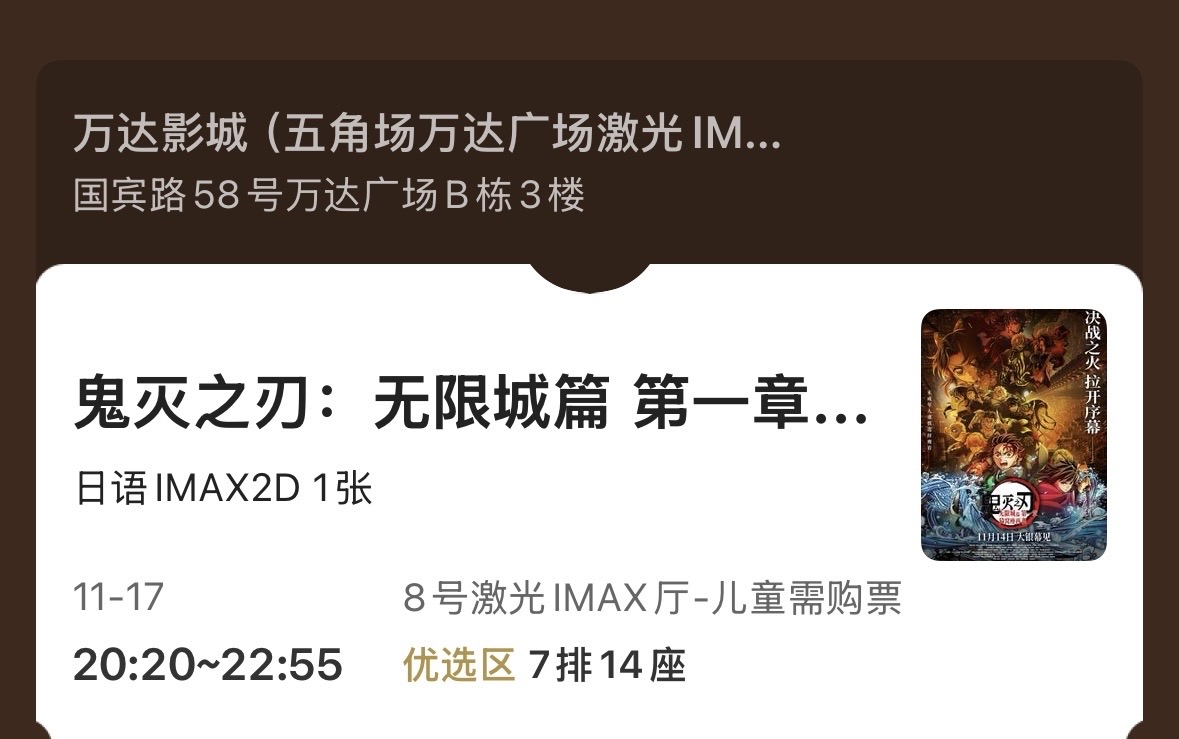Tap the 儿童需购票 notice text
This screenshot has height=739, width=1179.
click(805, 598)
